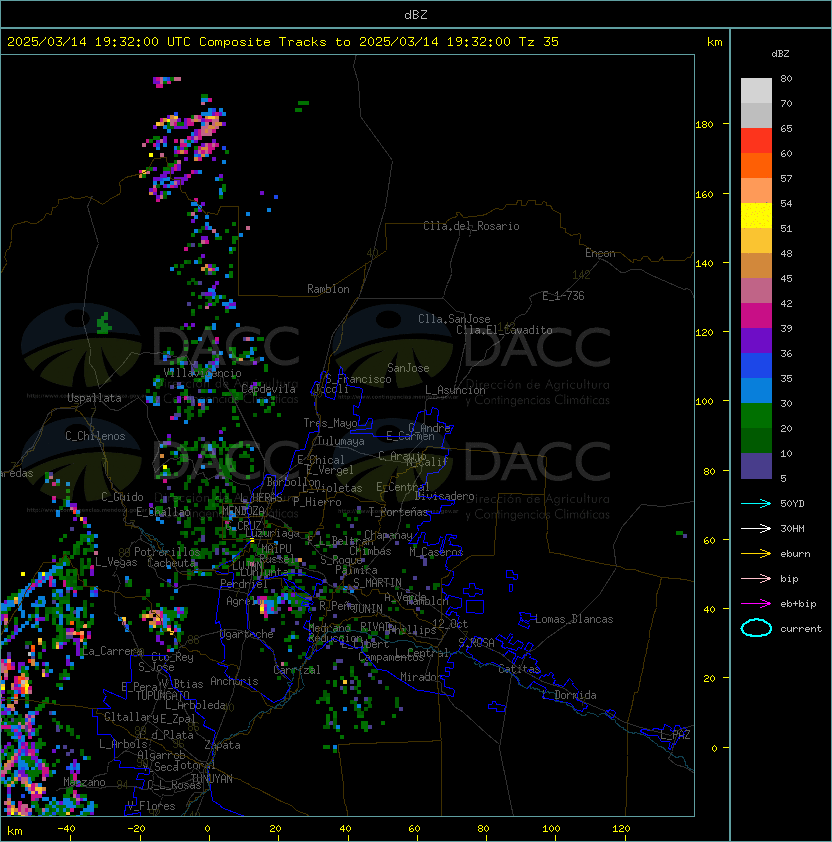832x842 pixels.
Task: Click the '50YD' legend label
Action: [792, 504]
